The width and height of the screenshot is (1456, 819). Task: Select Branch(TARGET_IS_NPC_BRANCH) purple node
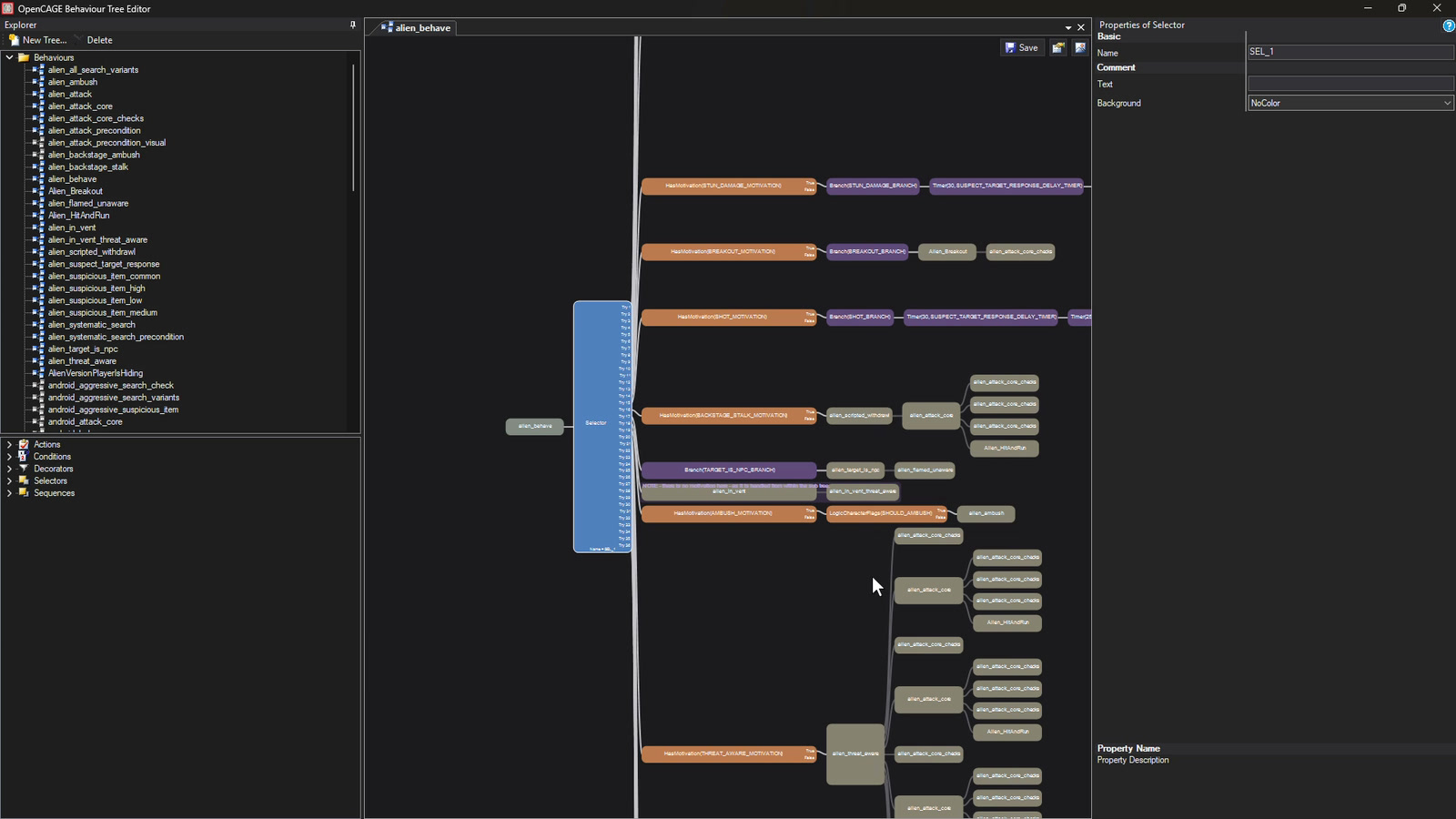tap(729, 470)
